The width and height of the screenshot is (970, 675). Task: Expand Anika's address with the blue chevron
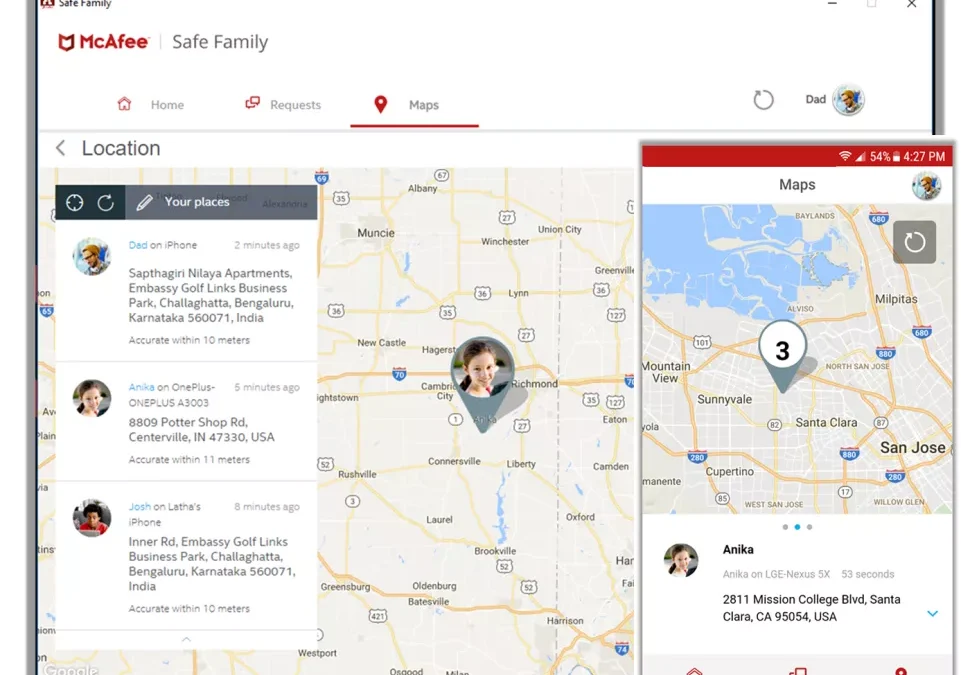tap(932, 613)
